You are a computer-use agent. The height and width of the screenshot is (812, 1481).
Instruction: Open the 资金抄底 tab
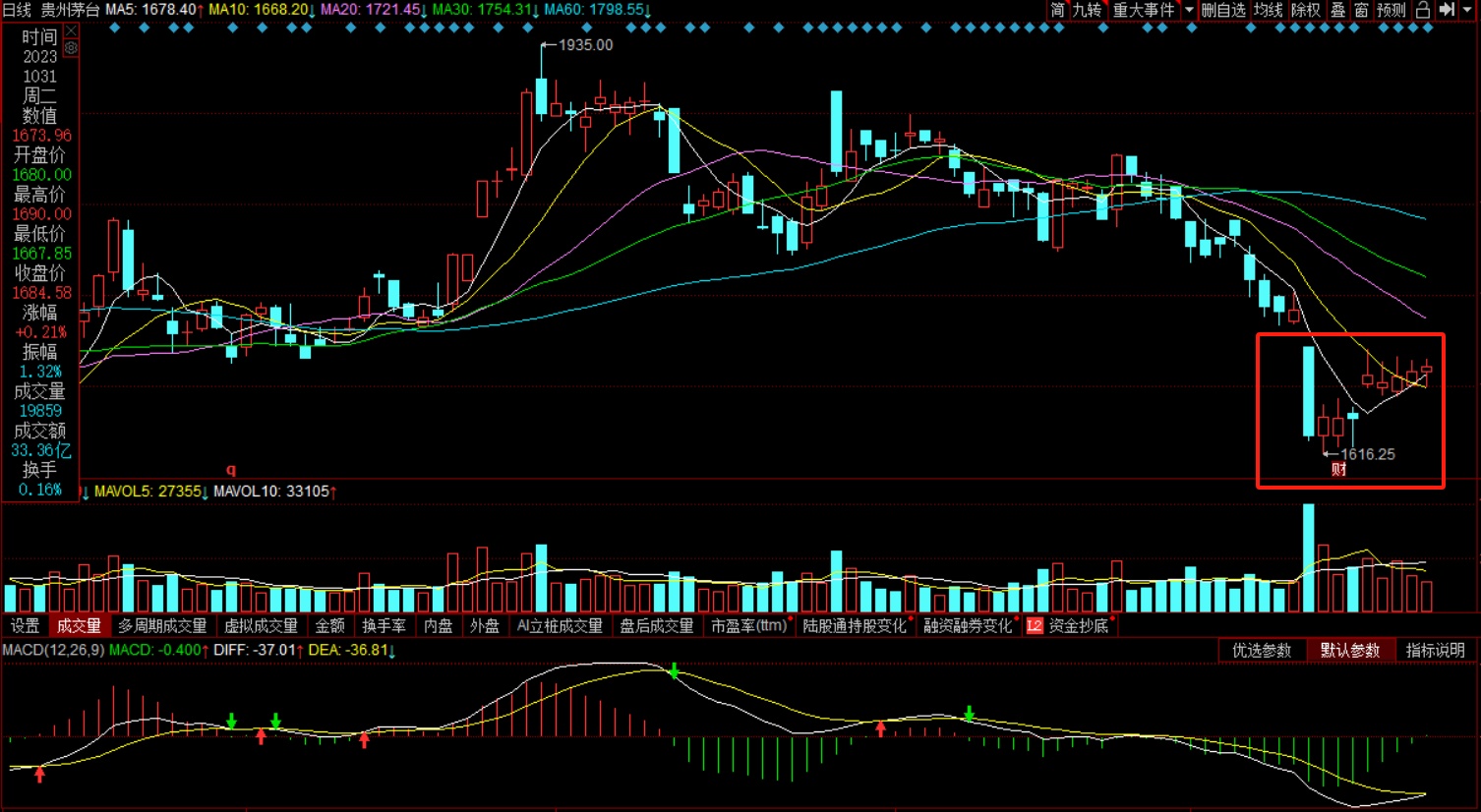(x=1078, y=626)
